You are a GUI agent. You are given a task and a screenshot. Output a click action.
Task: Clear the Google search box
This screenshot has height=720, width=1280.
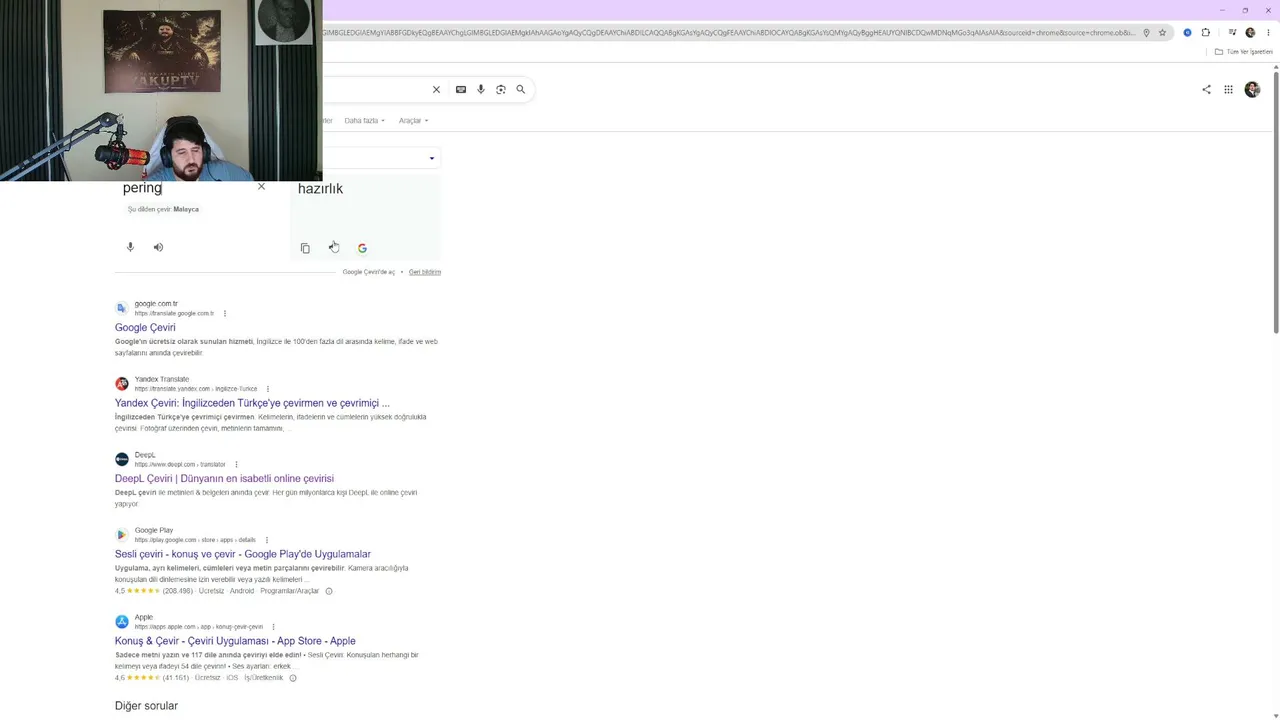pos(436,89)
